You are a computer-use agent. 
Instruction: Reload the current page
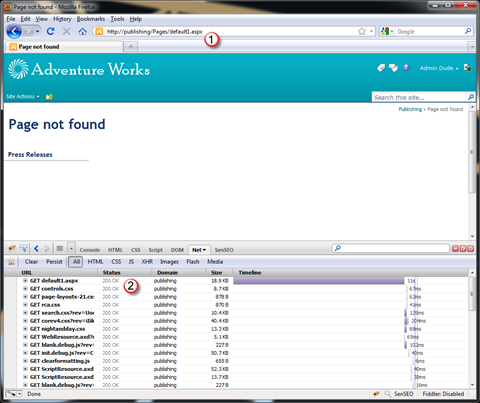pos(51,31)
